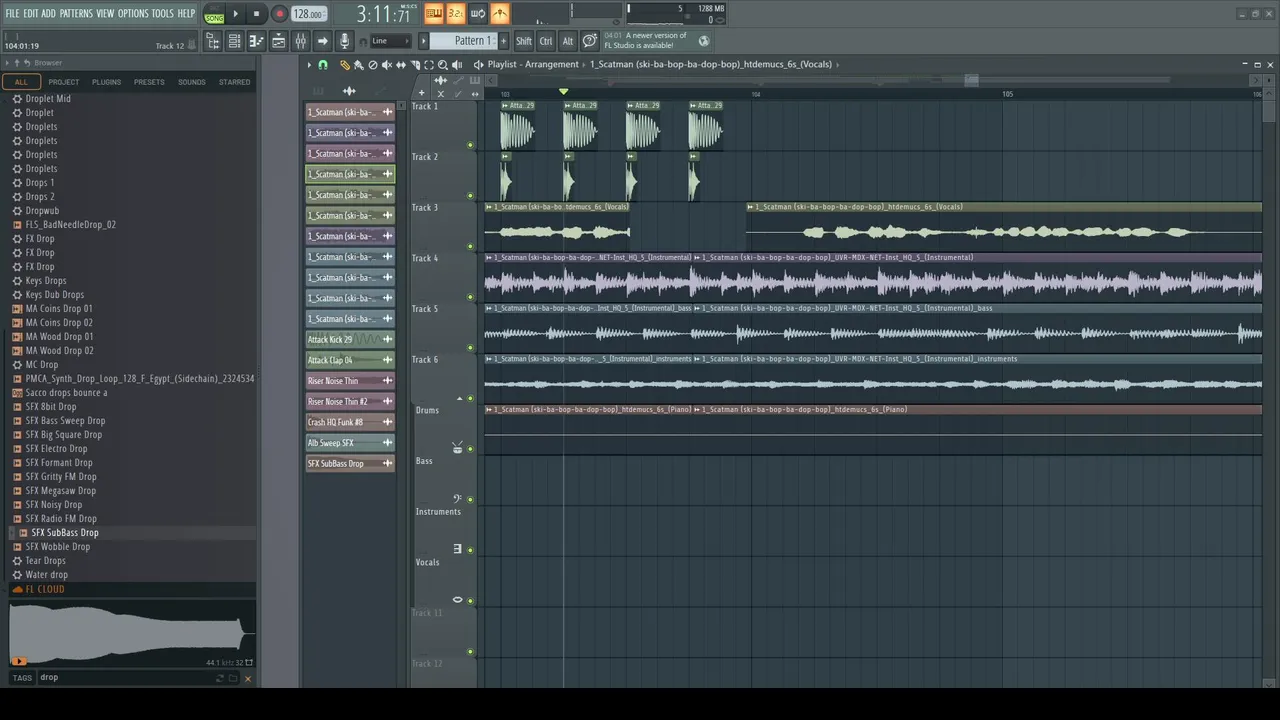Click the playhead marker on the timeline

563,92
